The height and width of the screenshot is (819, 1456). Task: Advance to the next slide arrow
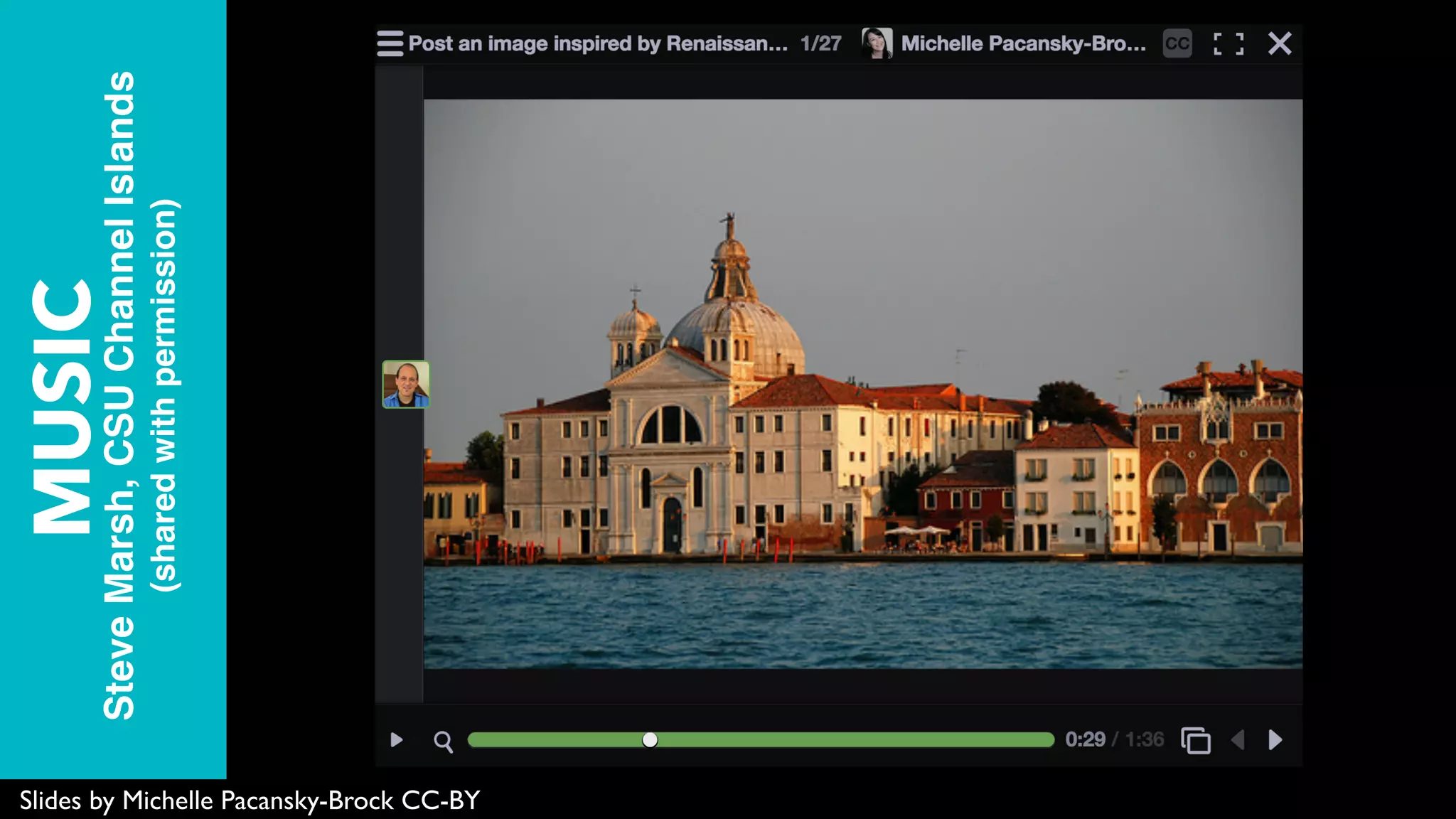click(1275, 740)
